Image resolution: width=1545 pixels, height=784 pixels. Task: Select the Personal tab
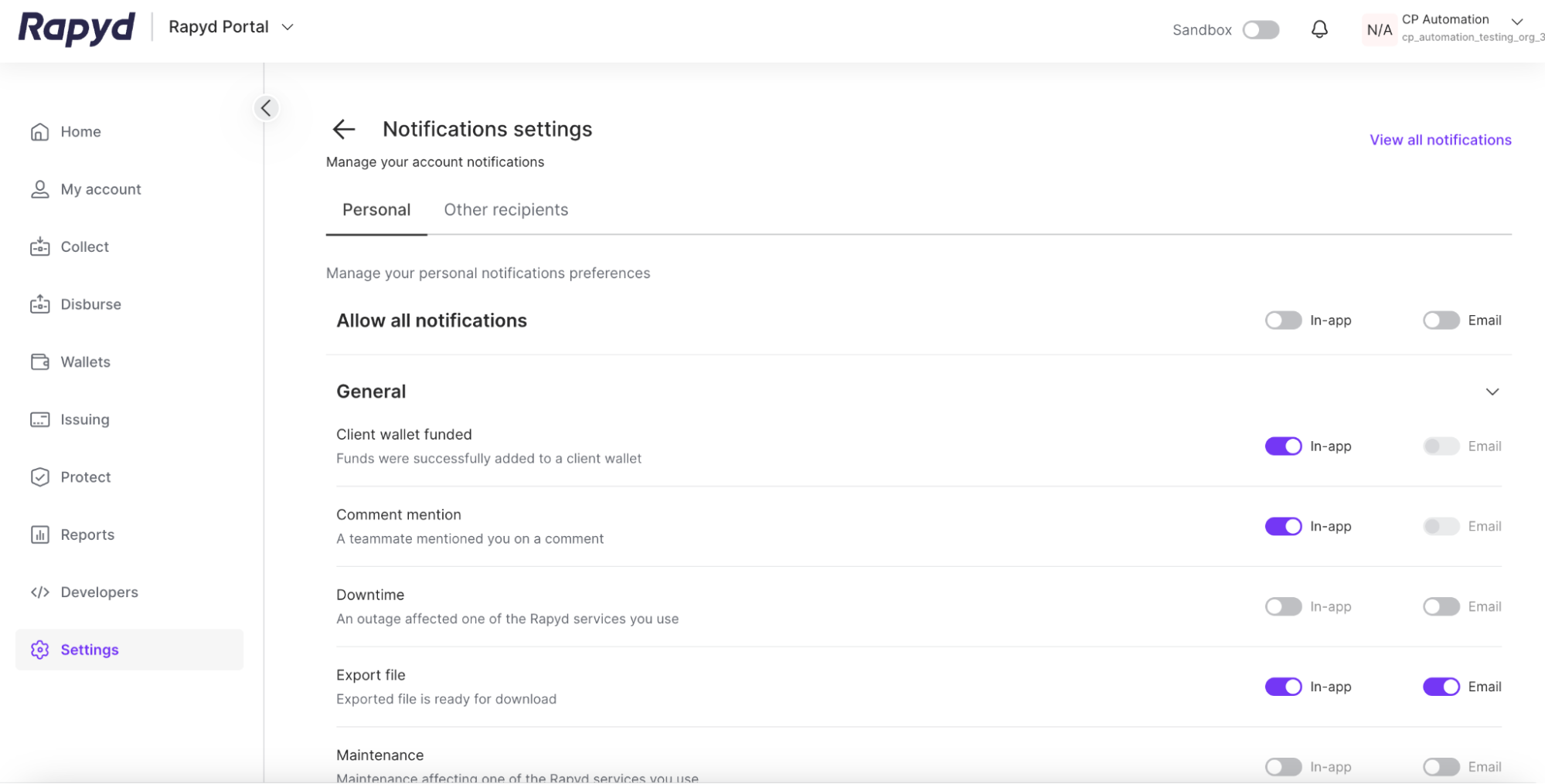point(376,209)
